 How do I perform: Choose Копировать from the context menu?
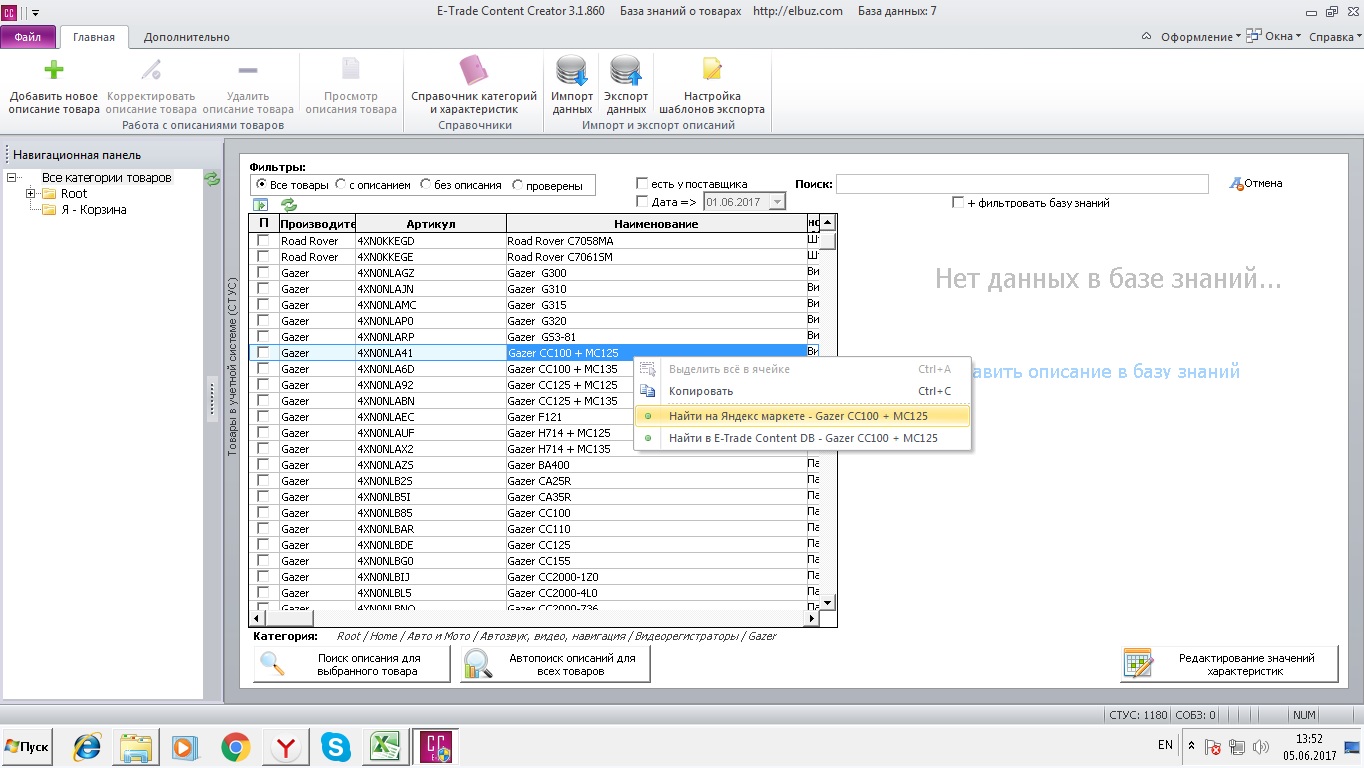pyautogui.click(x=802, y=391)
